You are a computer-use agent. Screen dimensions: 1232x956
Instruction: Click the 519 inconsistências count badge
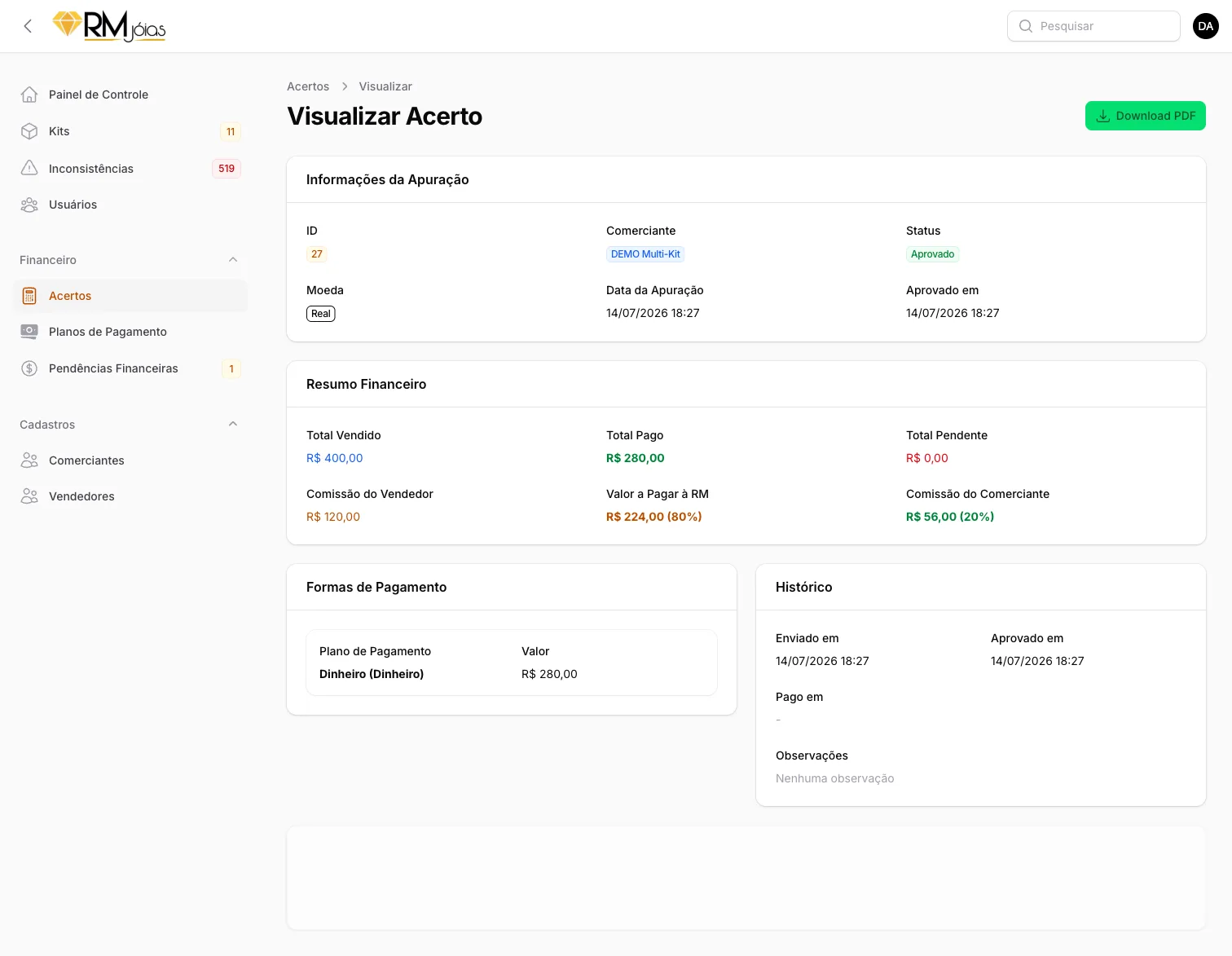pos(227,169)
